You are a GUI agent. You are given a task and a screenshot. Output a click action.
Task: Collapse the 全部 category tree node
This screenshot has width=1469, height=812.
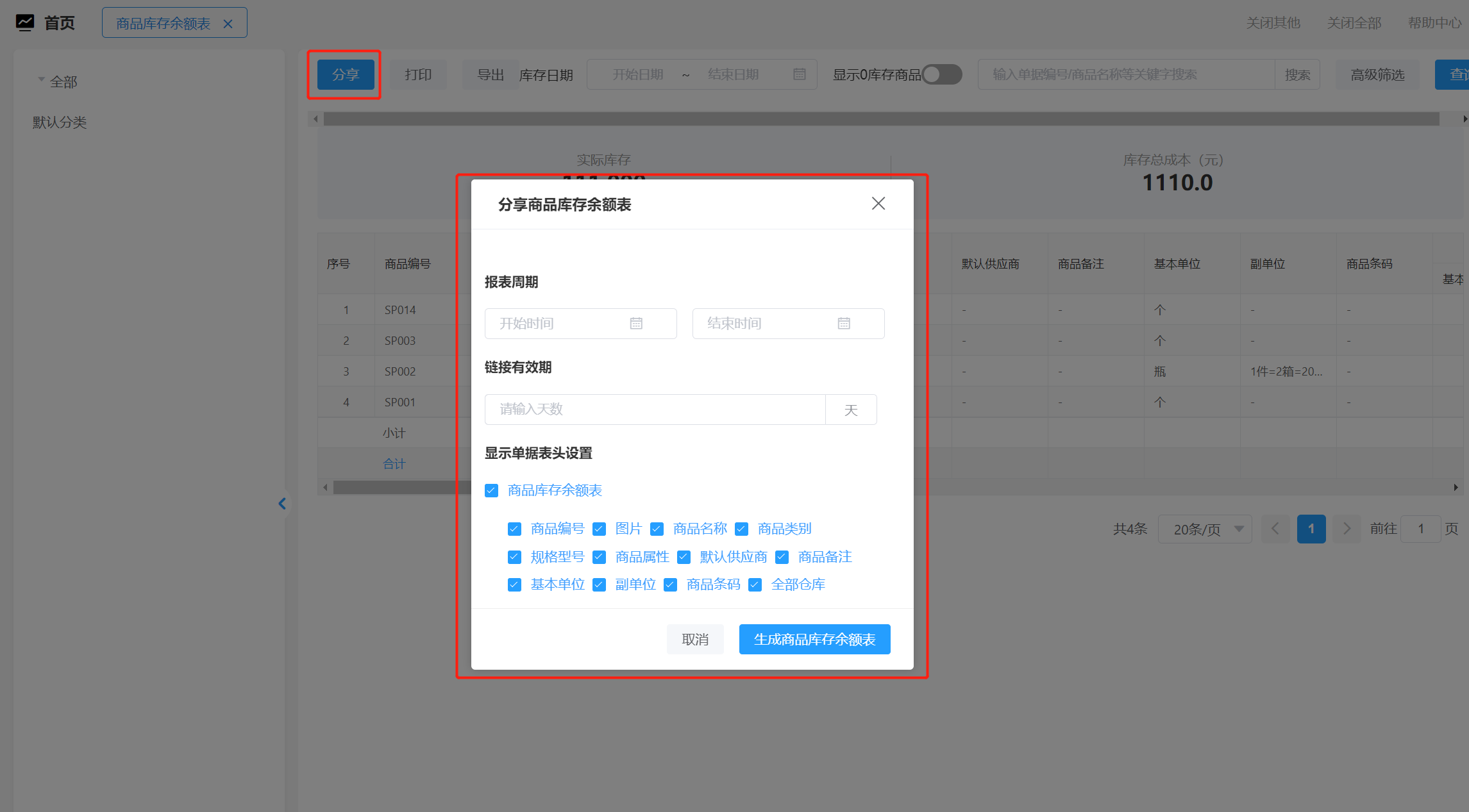pyautogui.click(x=42, y=80)
